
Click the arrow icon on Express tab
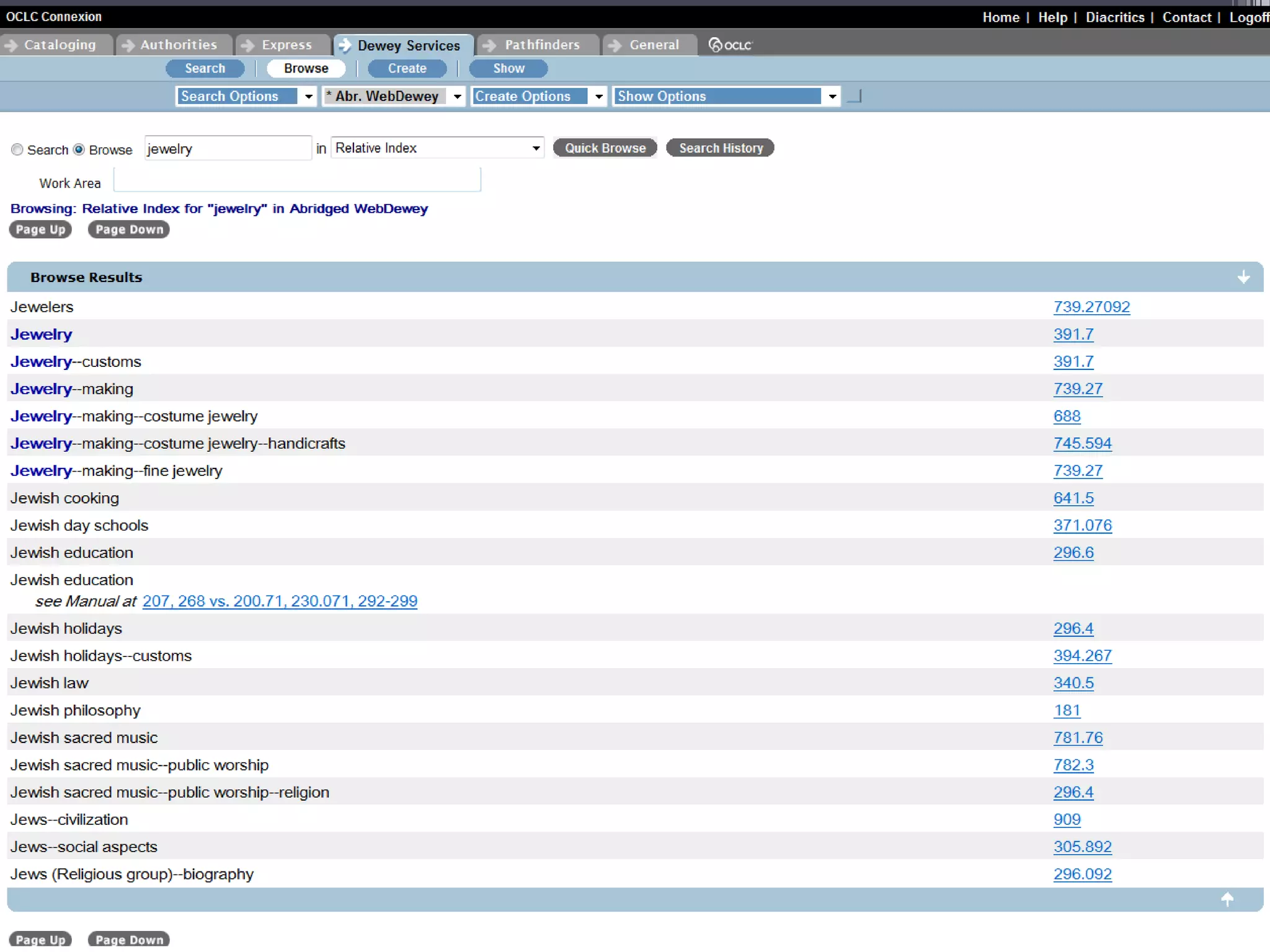(247, 45)
